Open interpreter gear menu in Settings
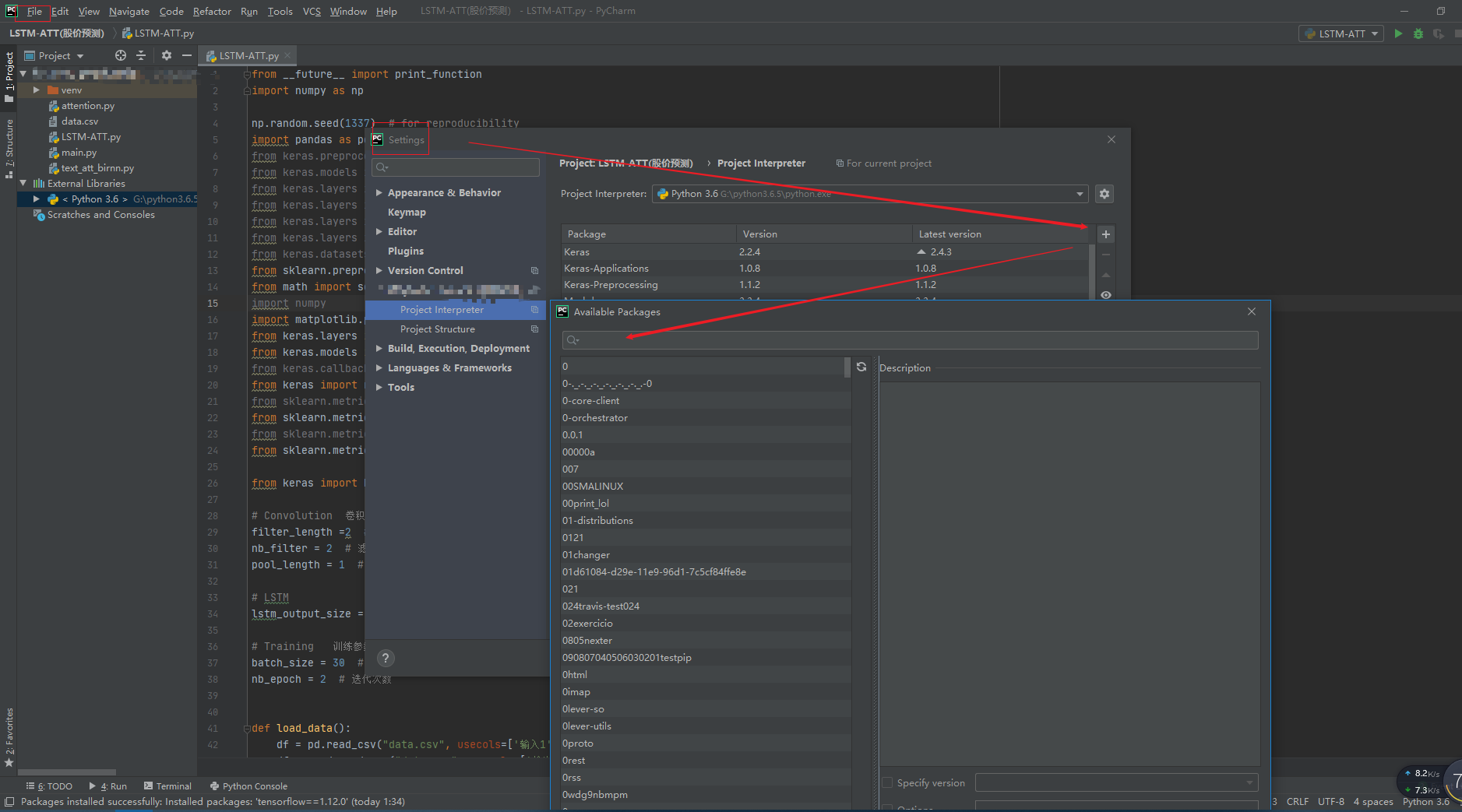Screen dimensions: 1462x812 pos(1104,194)
